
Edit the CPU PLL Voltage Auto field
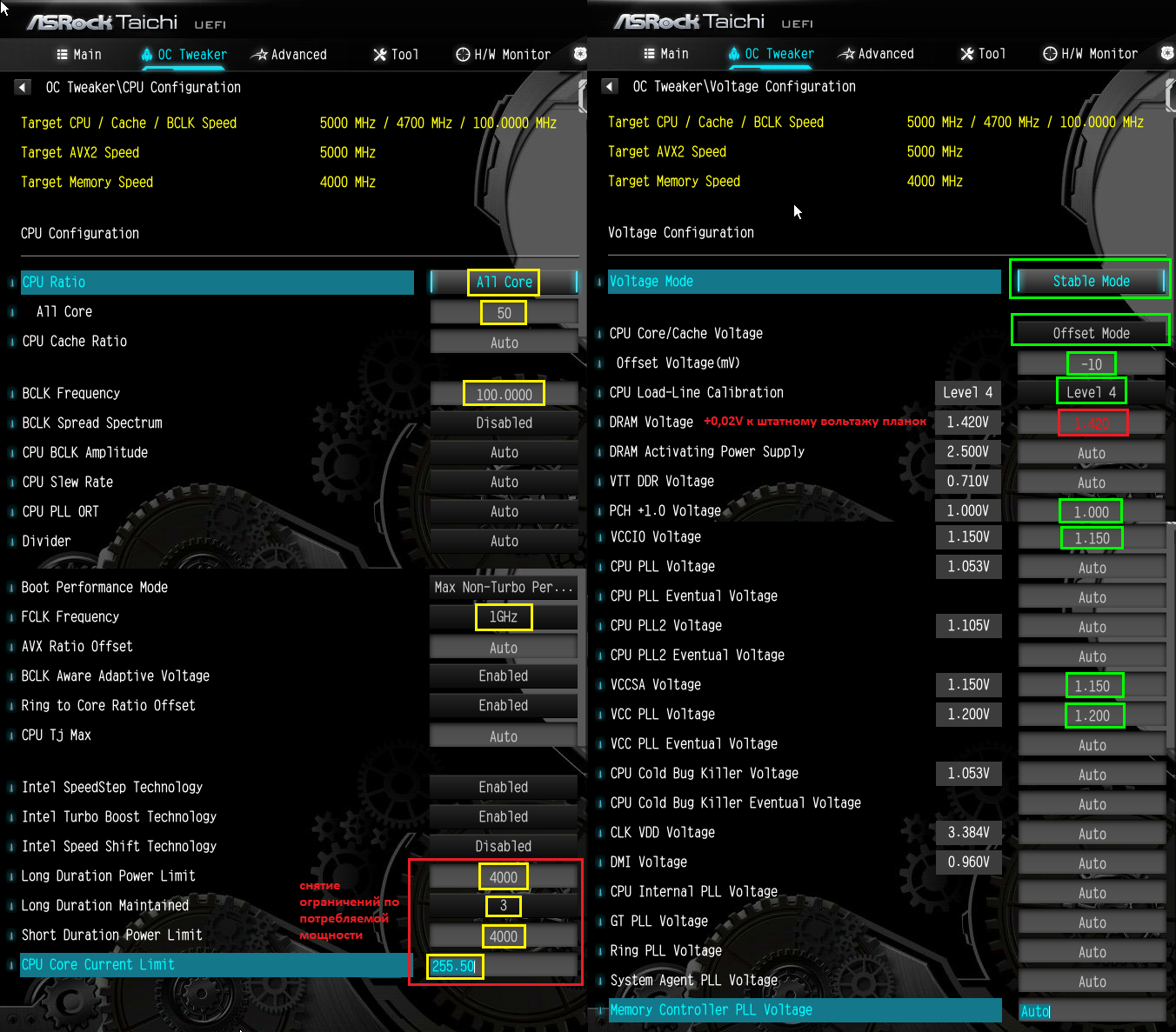pyautogui.click(x=1091, y=568)
